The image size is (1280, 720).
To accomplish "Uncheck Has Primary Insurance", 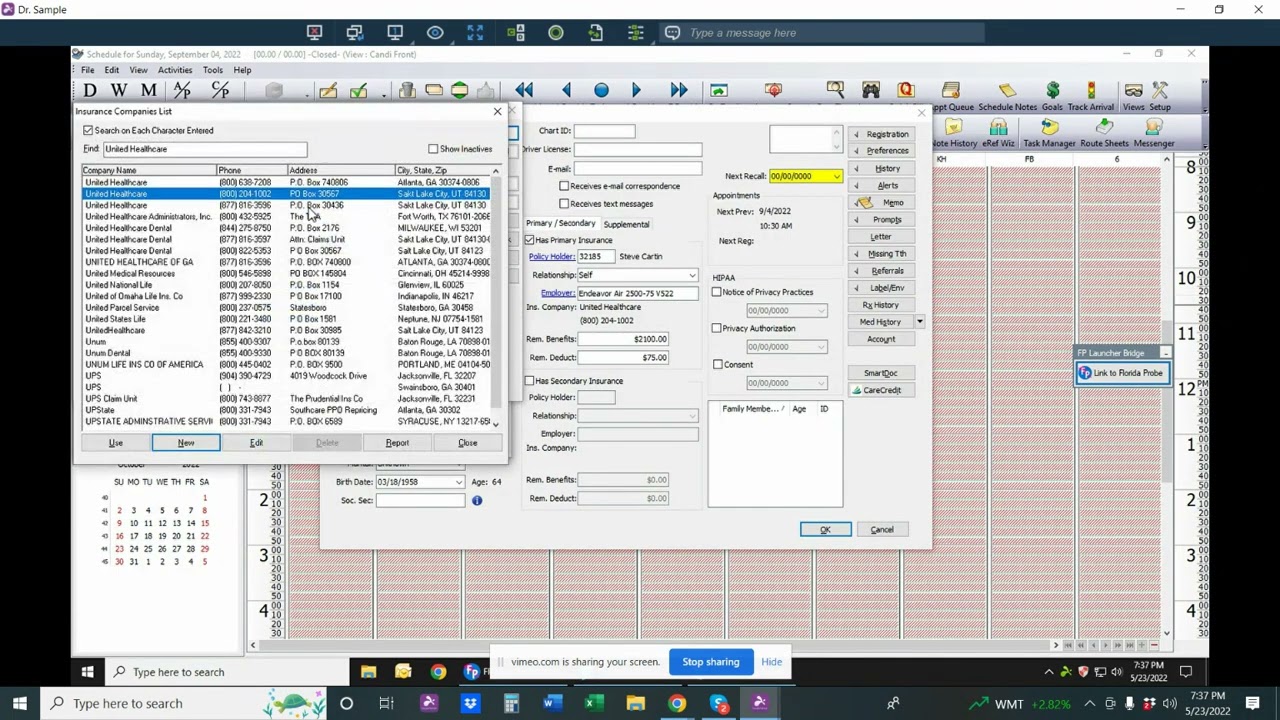I will [529, 240].
